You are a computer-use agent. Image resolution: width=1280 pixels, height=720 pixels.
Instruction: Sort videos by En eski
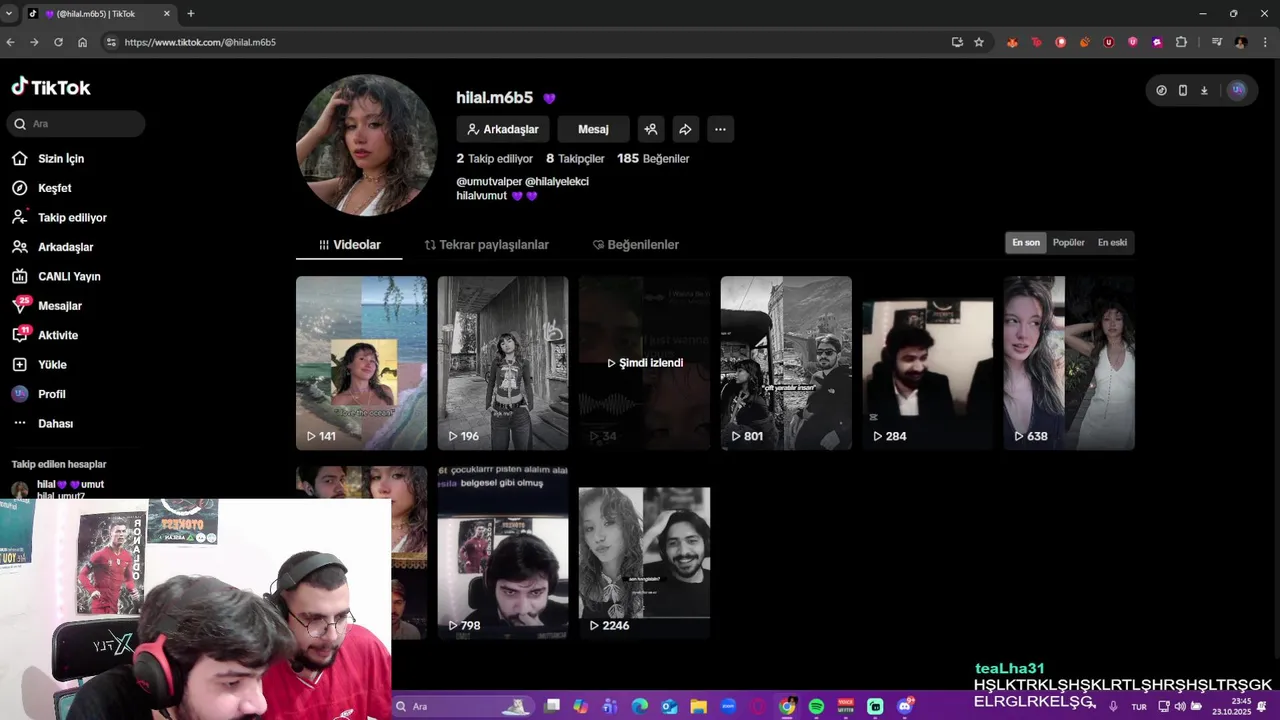(1112, 243)
